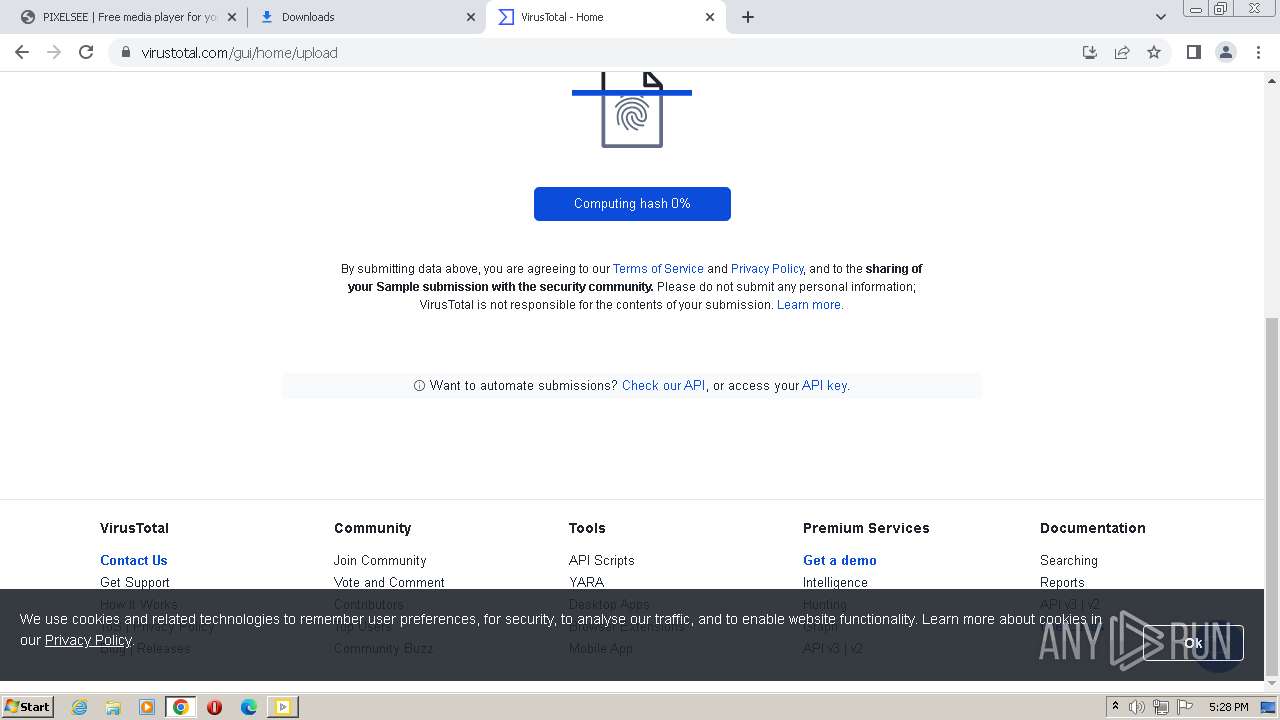Open the Searching documentation link
This screenshot has width=1280, height=720.
click(1069, 561)
